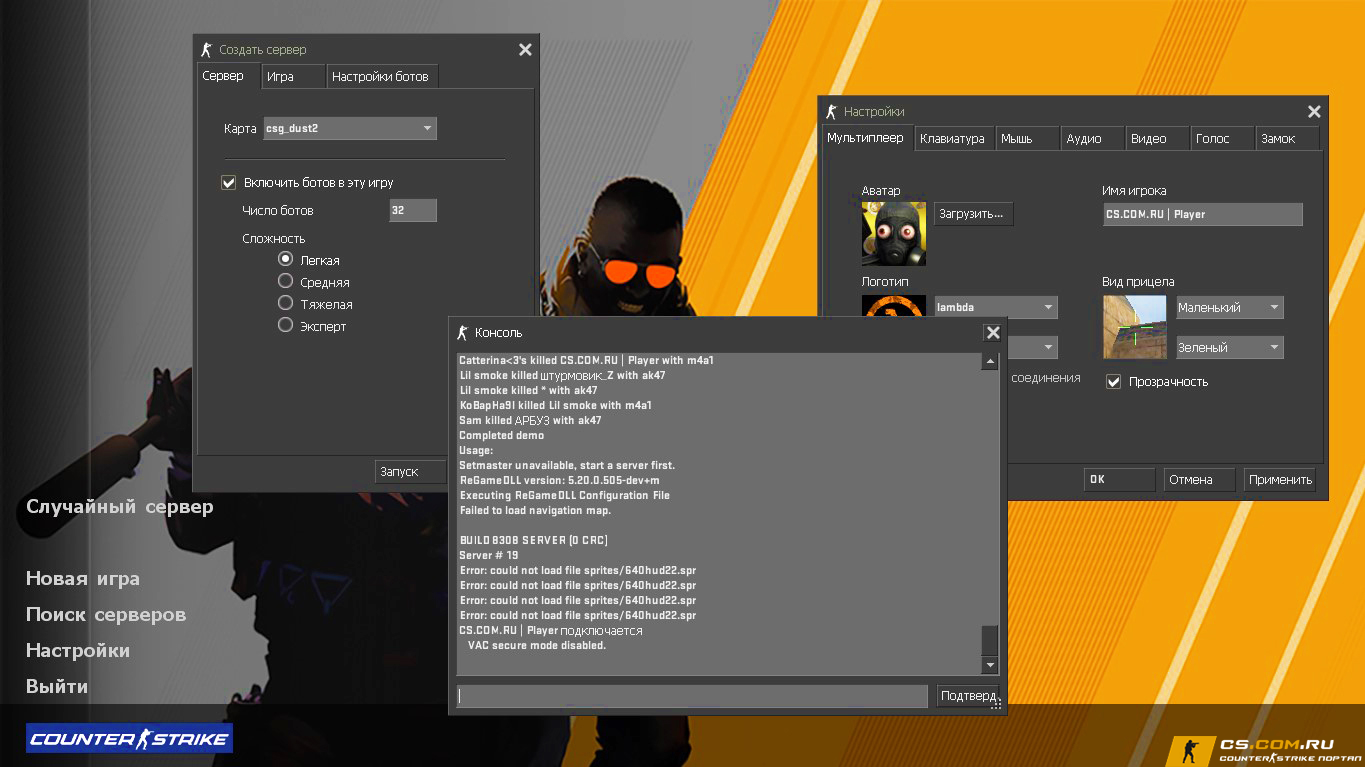Open the Настройки ботов tab
Screen dimensions: 1365x767
point(381,77)
